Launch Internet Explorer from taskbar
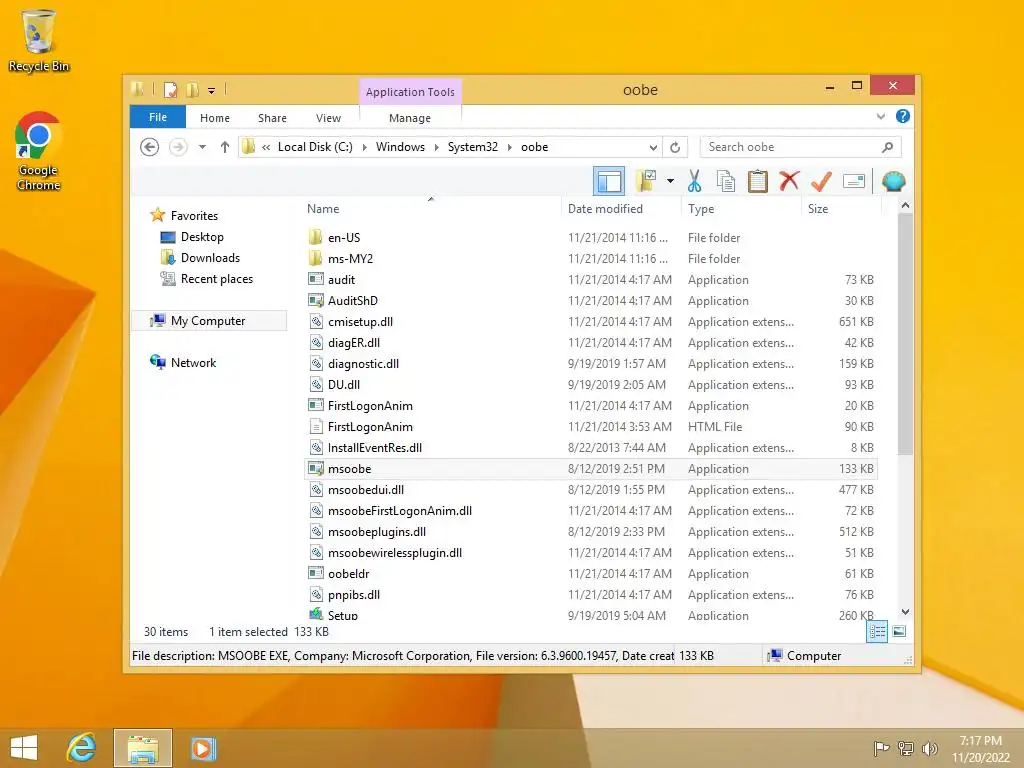 click(82, 748)
